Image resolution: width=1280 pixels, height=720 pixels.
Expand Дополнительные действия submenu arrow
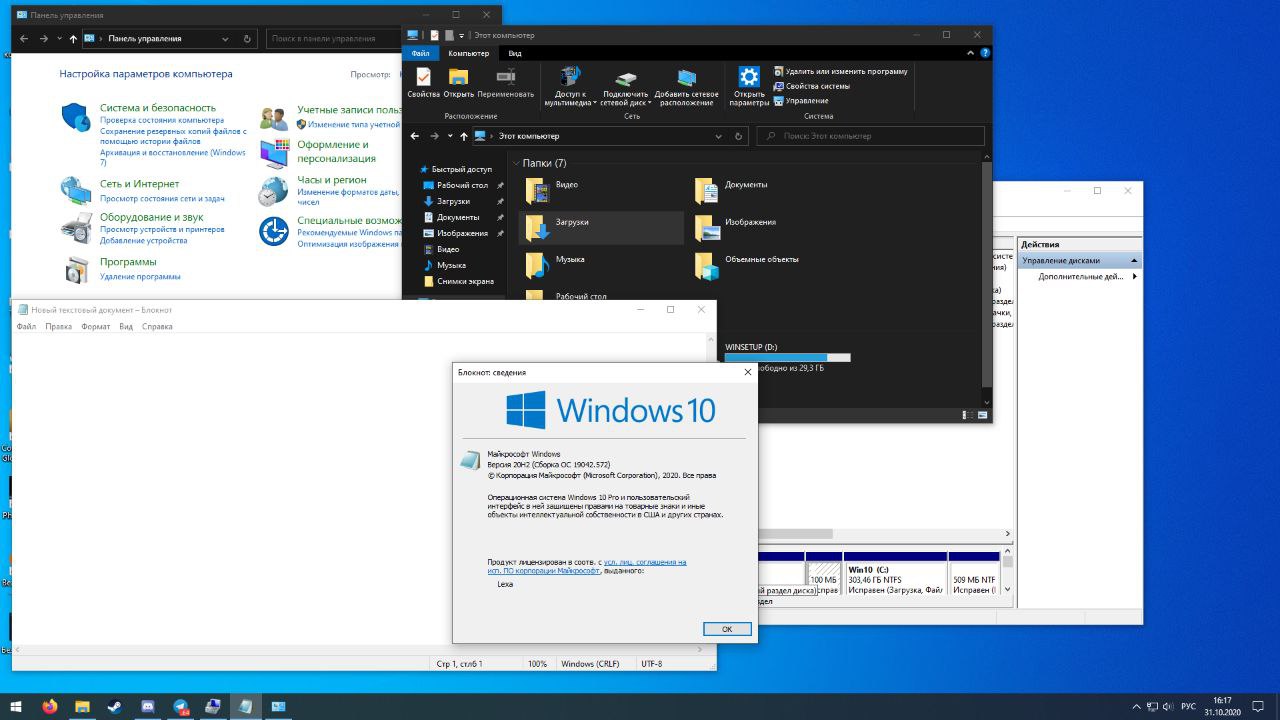click(x=1134, y=276)
